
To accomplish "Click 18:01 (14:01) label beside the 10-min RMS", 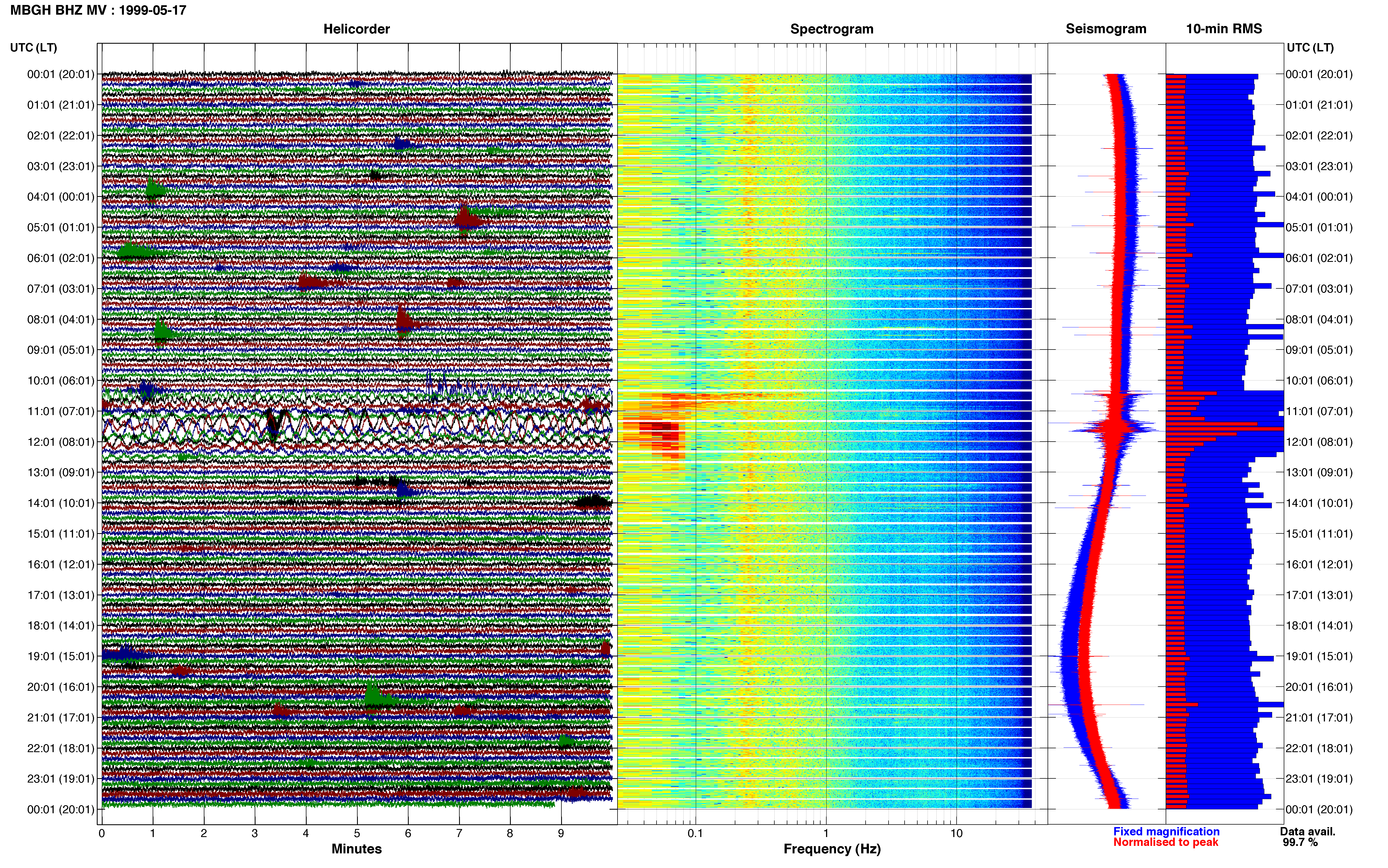I will click(x=1319, y=626).
